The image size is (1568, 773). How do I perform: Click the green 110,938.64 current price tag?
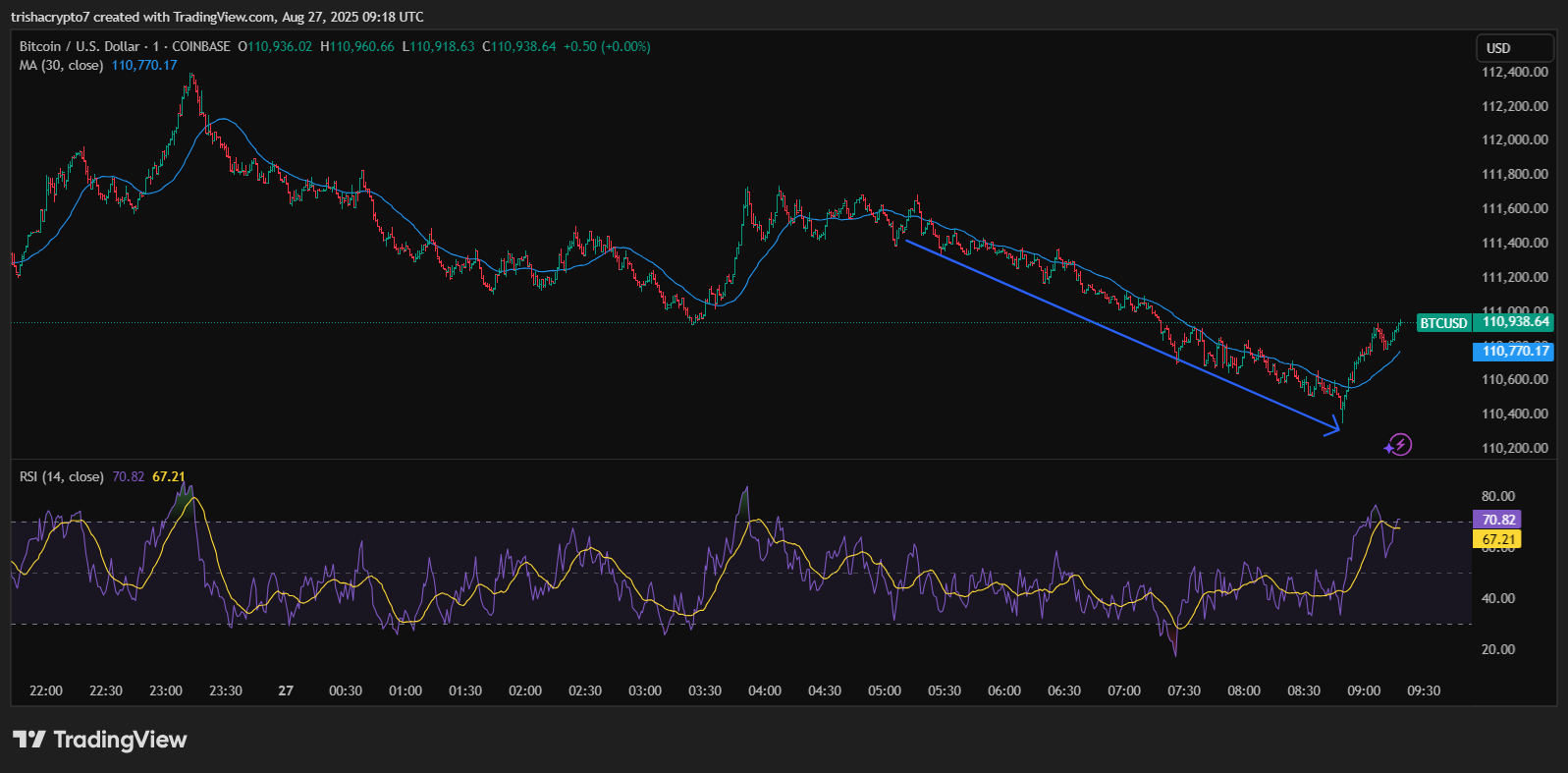click(1515, 321)
